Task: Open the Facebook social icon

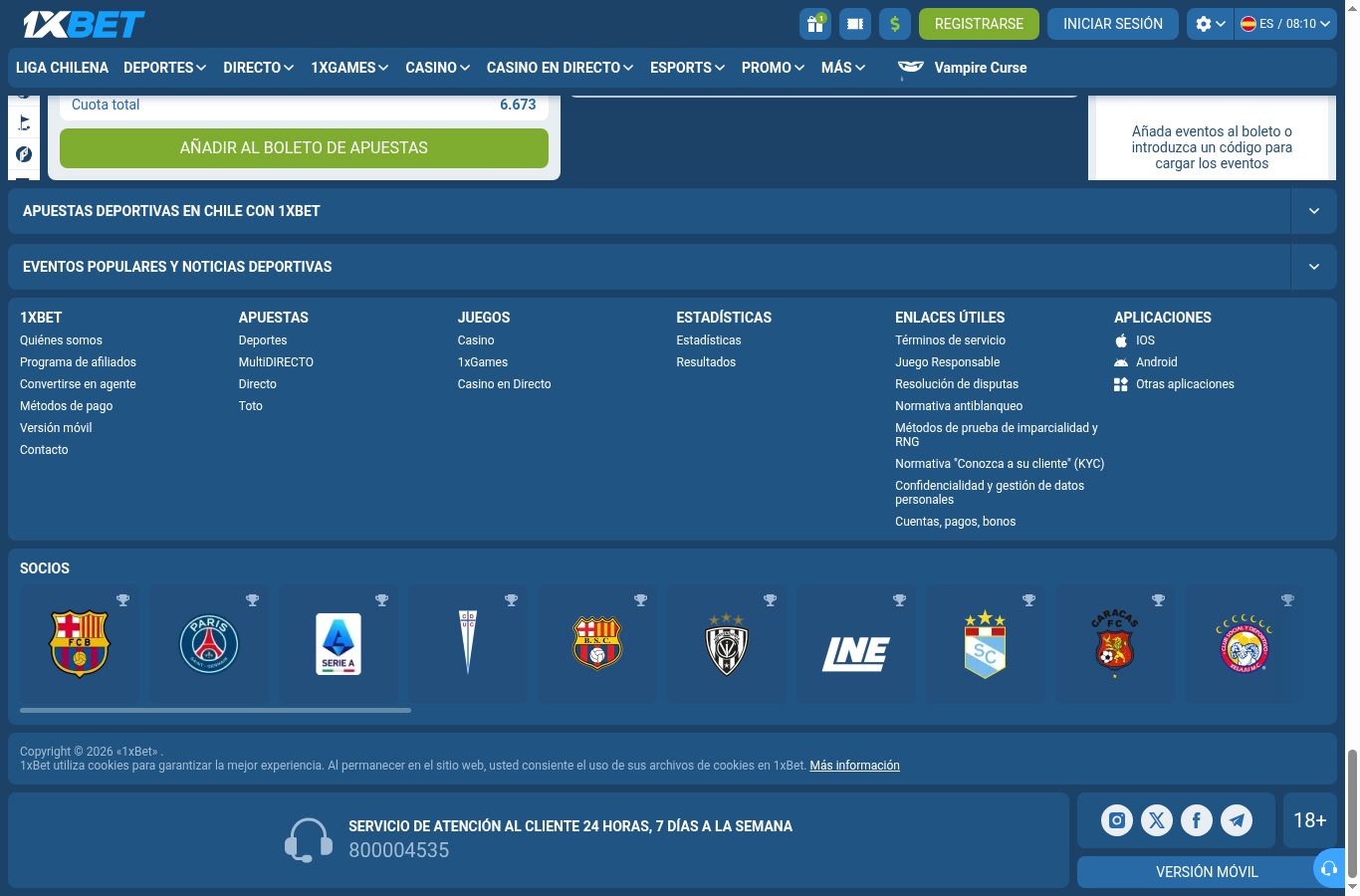Action: point(1197,820)
